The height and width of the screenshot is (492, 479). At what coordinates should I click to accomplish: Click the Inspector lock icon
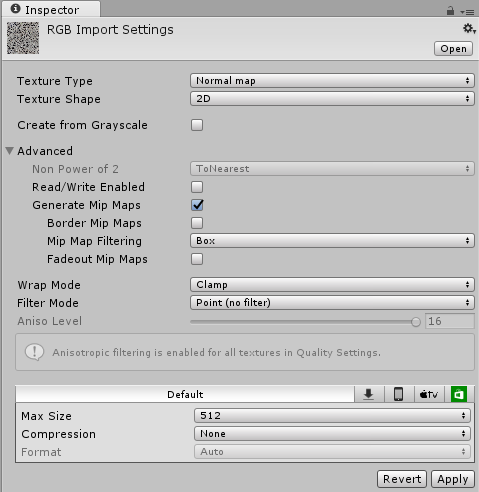coord(450,11)
